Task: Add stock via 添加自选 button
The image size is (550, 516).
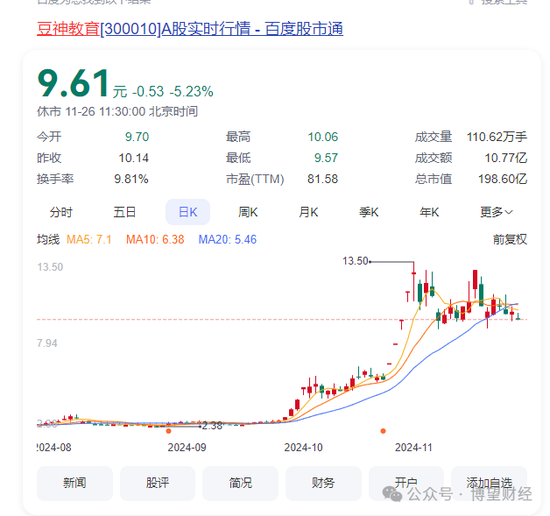Action: pyautogui.click(x=489, y=483)
